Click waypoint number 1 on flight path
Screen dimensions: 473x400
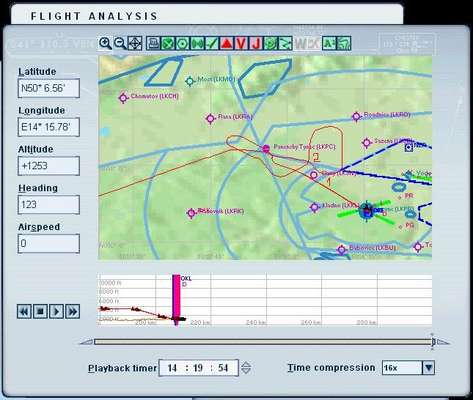tap(329, 182)
